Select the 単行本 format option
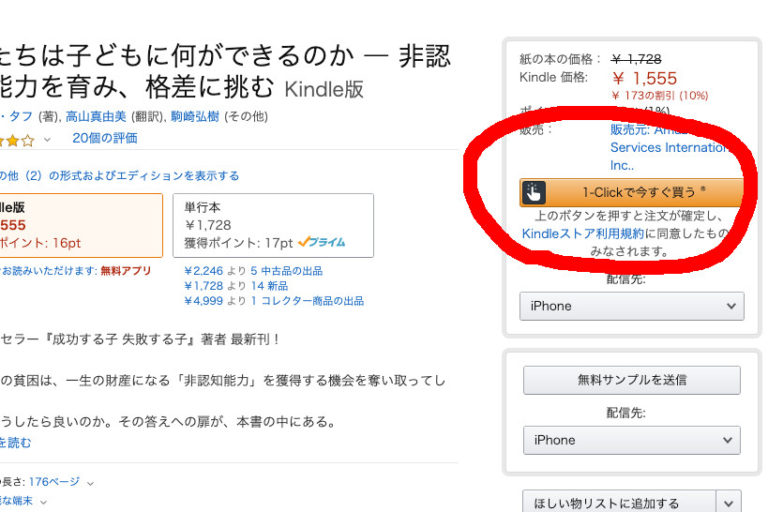768x512 pixels. click(272, 225)
